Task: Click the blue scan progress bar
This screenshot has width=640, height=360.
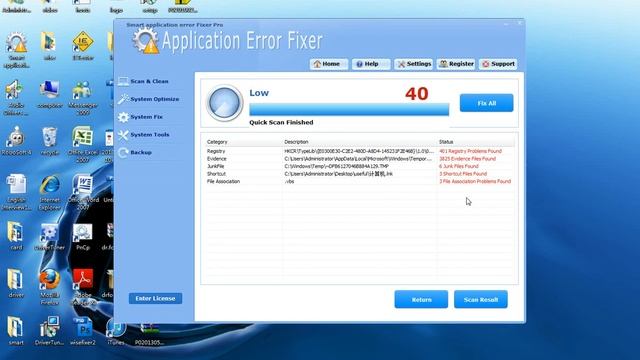Action: (349, 109)
